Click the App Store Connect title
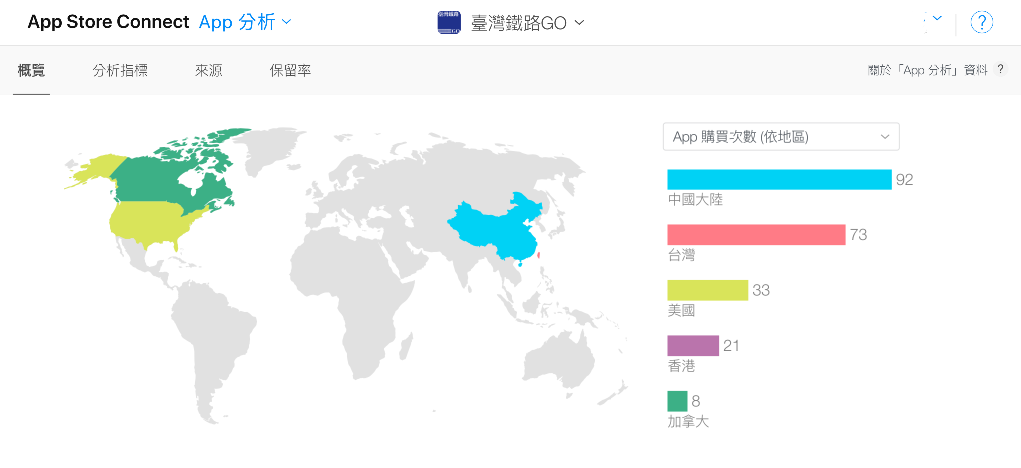Screen dimensions: 1021x468 click(108, 22)
